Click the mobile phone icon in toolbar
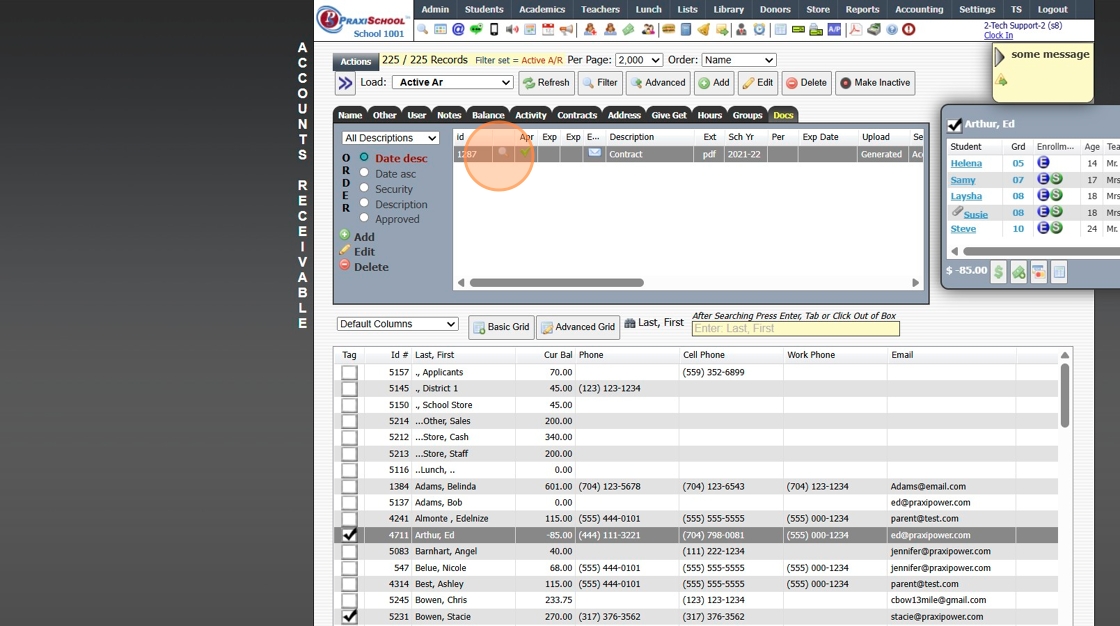This screenshot has height=626, width=1120. click(494, 29)
